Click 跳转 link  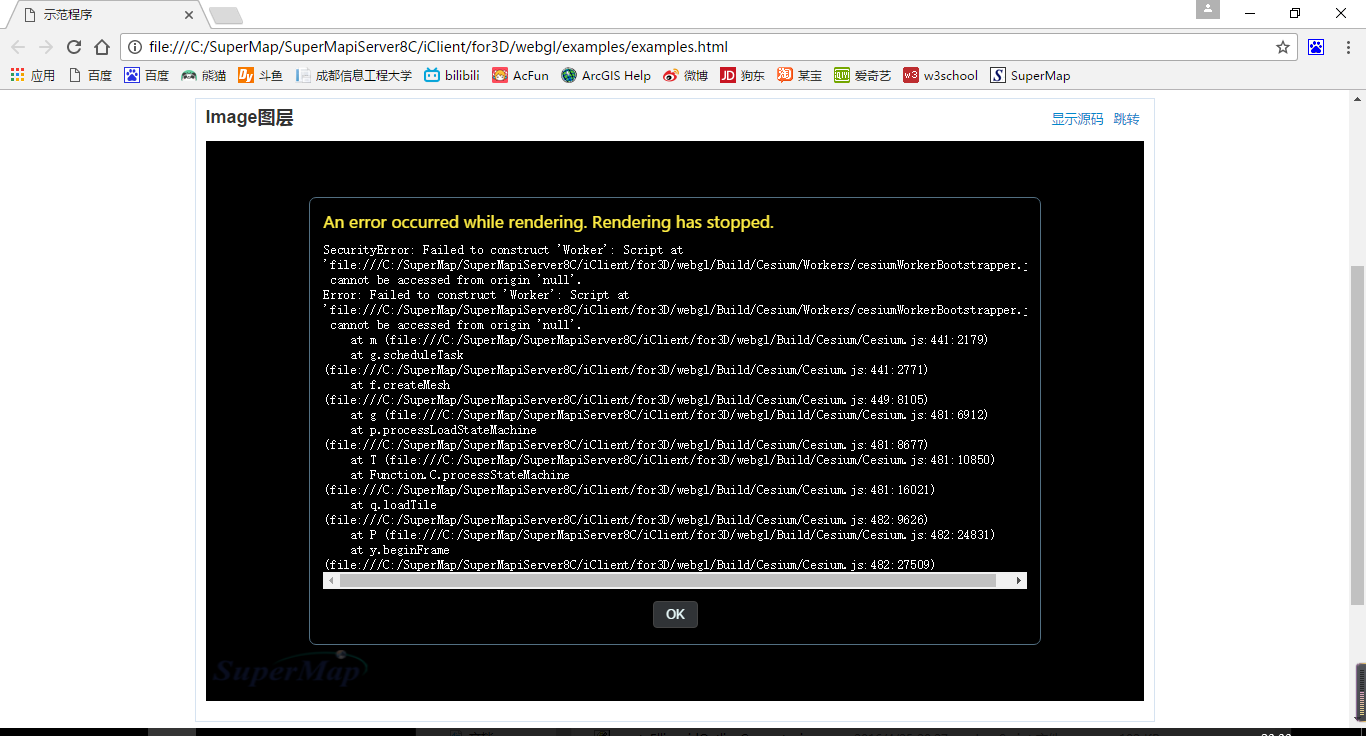pyautogui.click(x=1126, y=119)
